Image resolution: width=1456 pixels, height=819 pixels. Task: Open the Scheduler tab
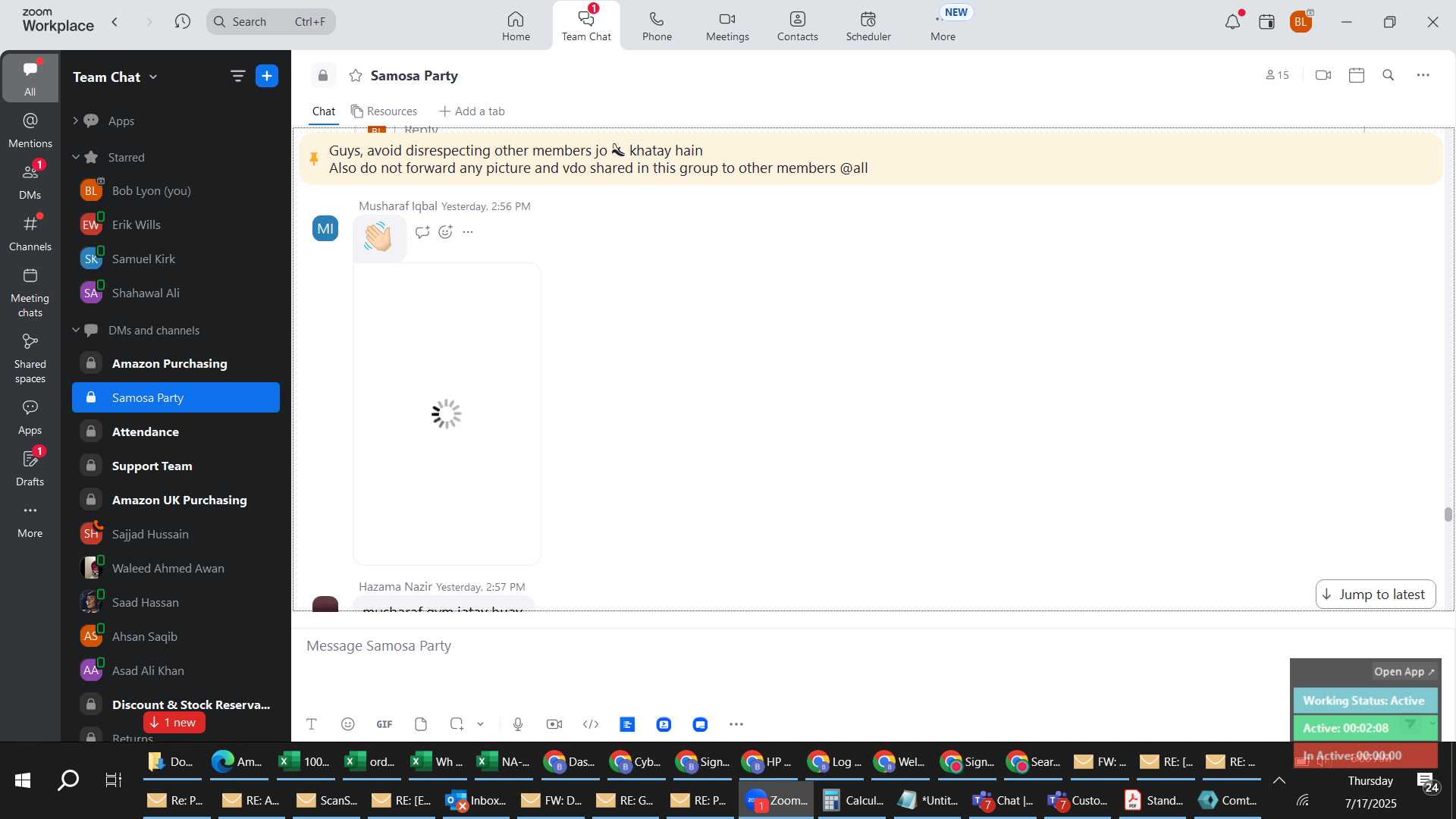868,26
